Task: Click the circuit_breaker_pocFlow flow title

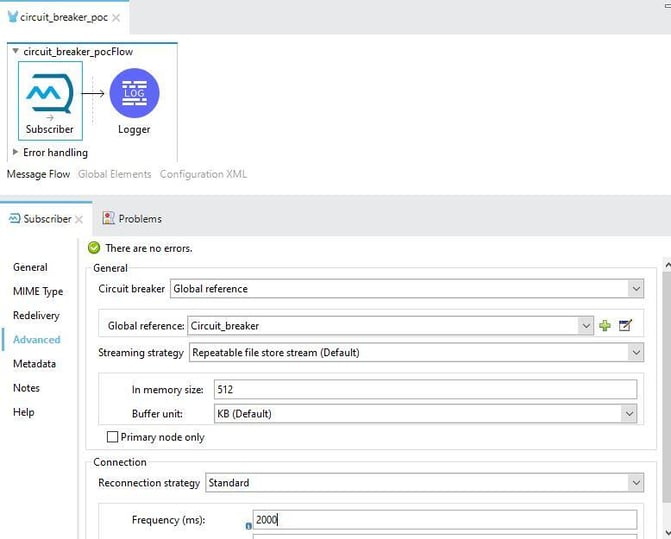Action: pyautogui.click(x=78, y=51)
